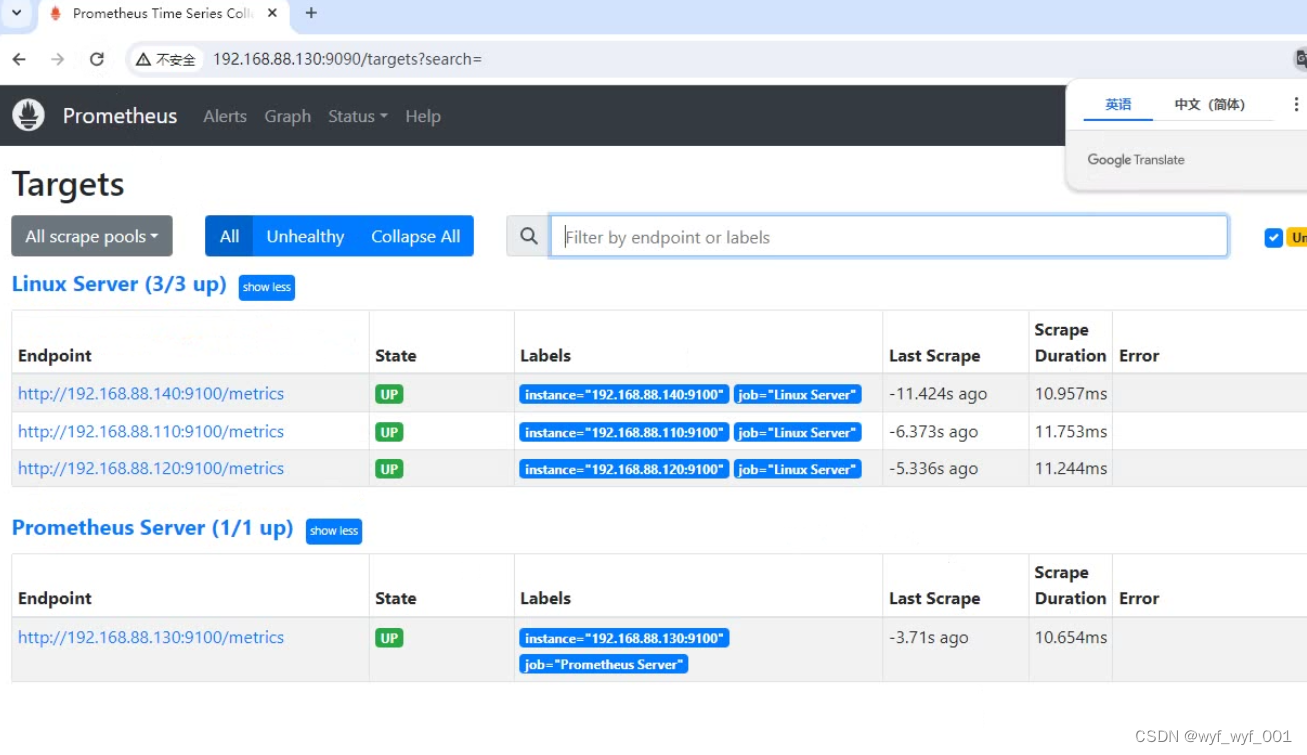This screenshot has width=1307, height=755.
Task: Click job="Linux Server" badge in the 192.168.88.110 row
Action: click(797, 432)
